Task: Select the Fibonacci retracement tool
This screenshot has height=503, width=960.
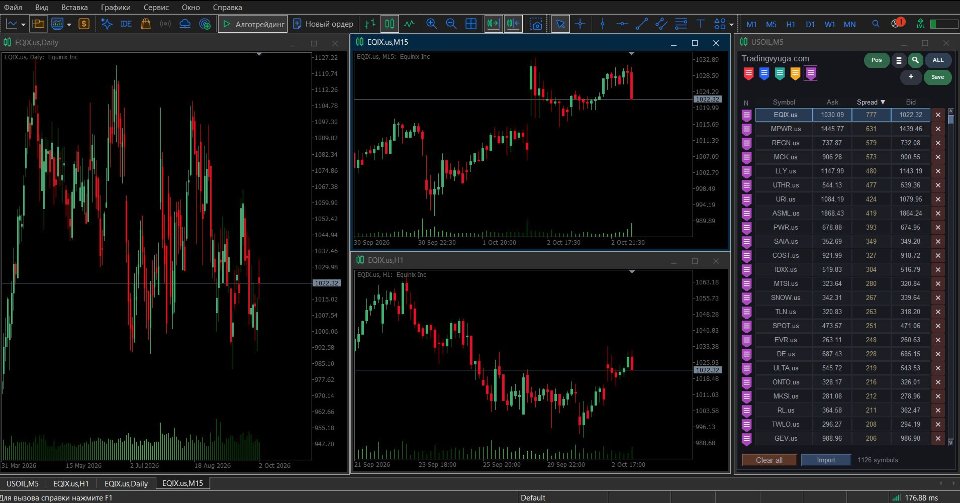Action: coord(681,24)
